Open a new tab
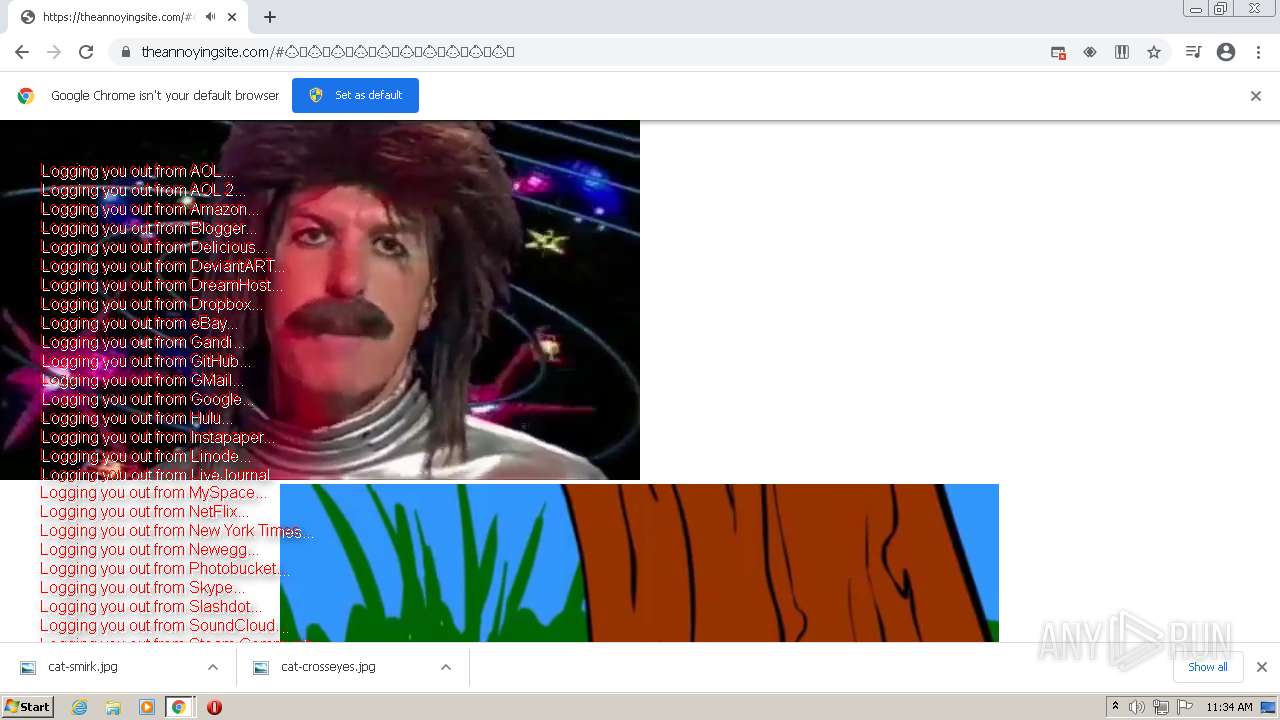The image size is (1280, 720). tap(270, 17)
